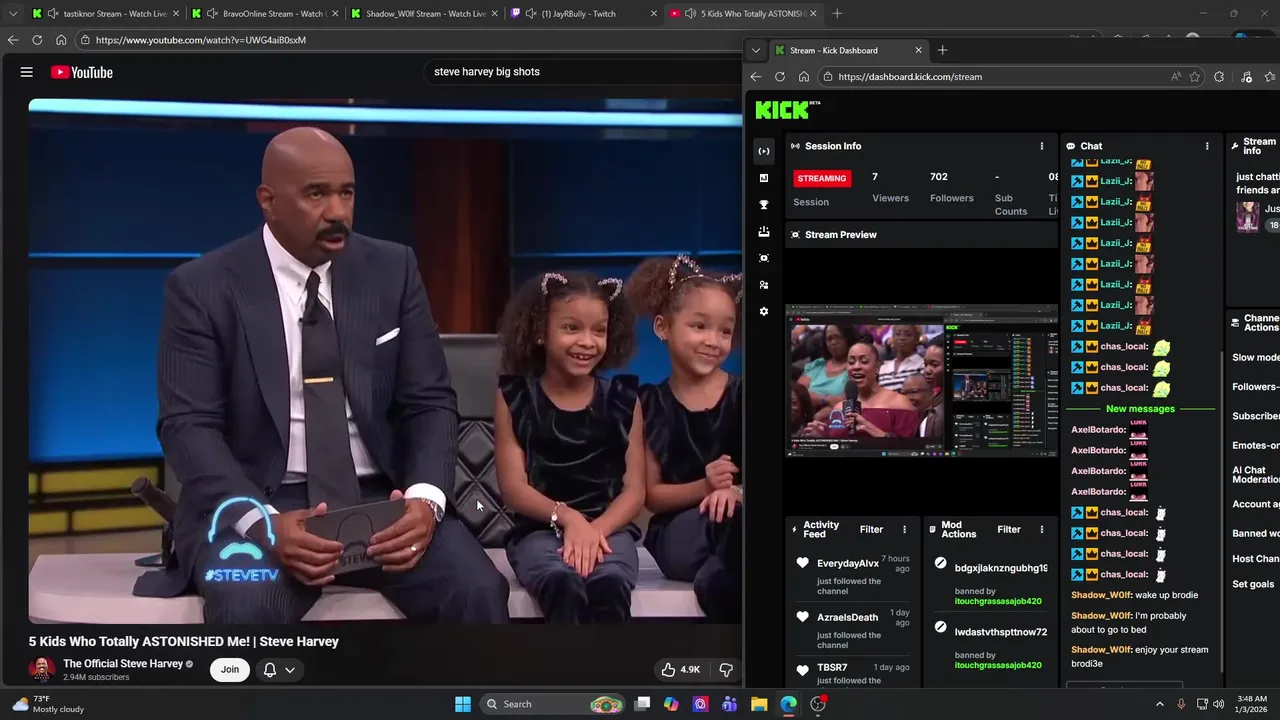
Task: Click the read aloud icon in address bar
Action: 1176,77
